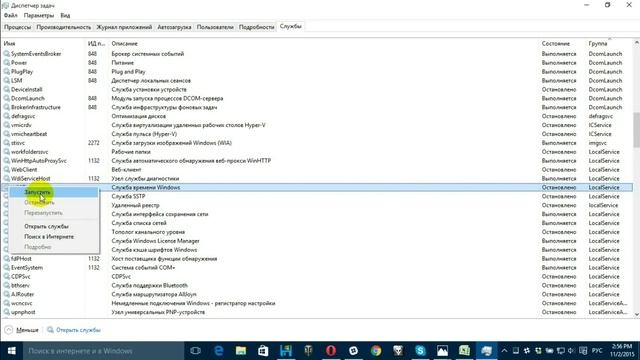
Task: Open Skype from the taskbar
Action: pos(420,351)
